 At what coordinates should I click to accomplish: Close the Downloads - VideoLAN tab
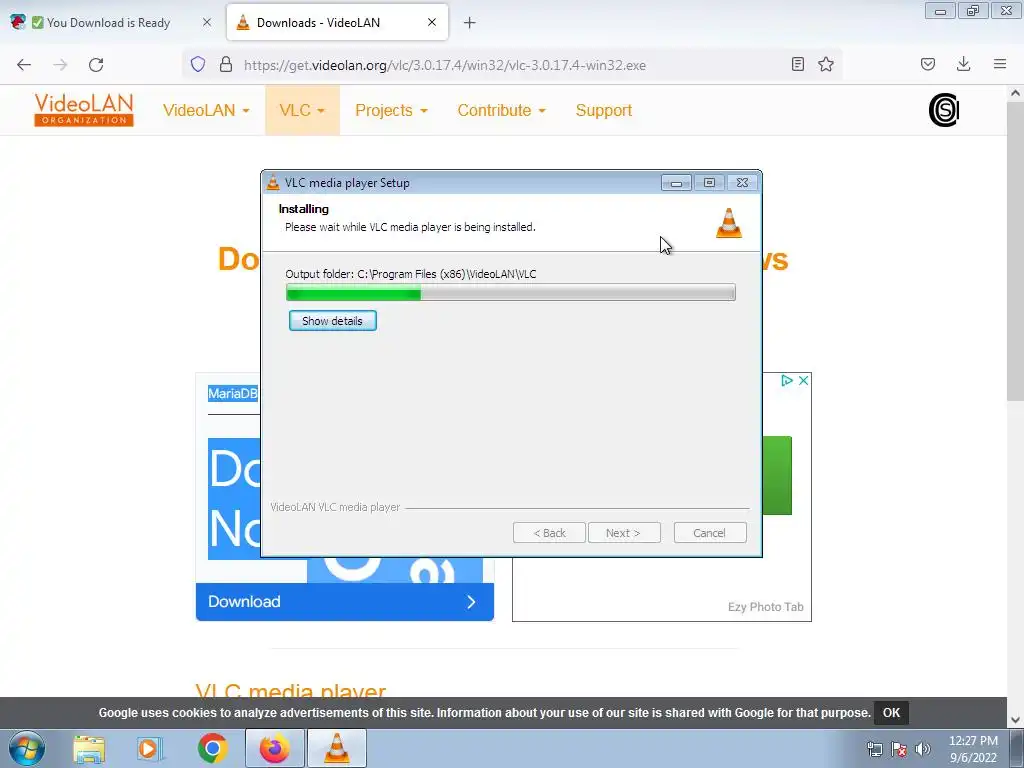pyautogui.click(x=432, y=22)
